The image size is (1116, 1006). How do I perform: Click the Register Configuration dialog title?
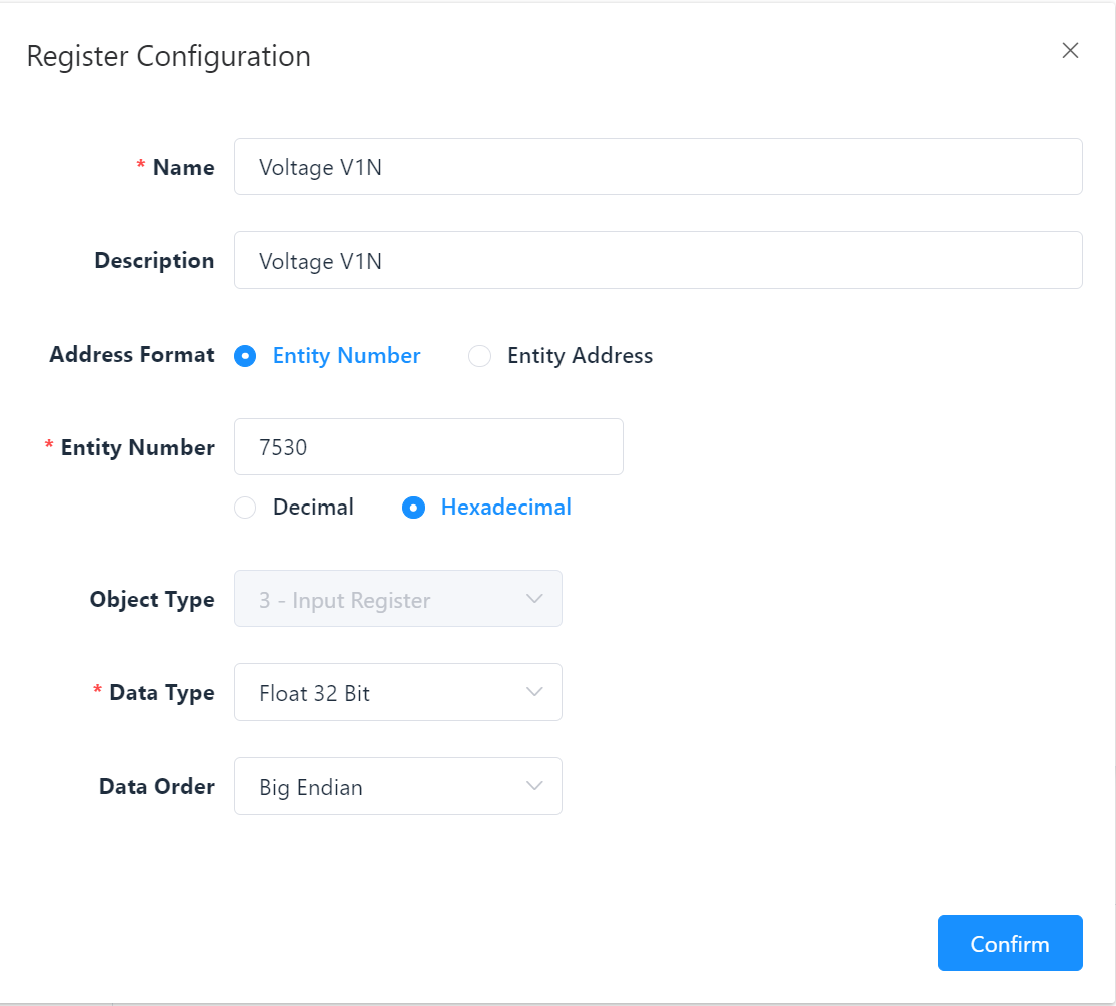[x=168, y=56]
